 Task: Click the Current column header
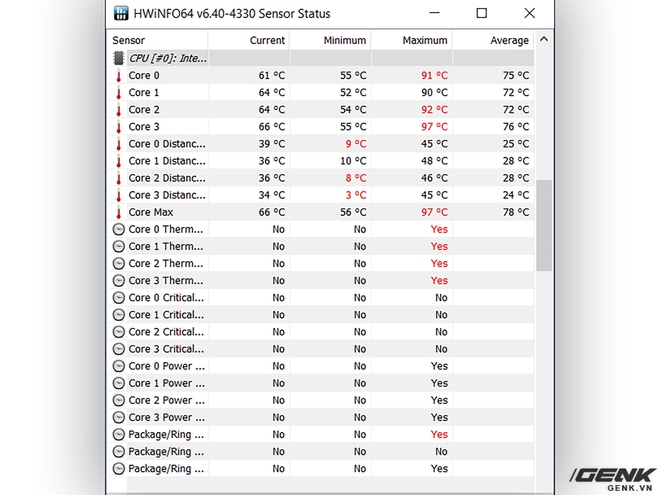(249, 40)
